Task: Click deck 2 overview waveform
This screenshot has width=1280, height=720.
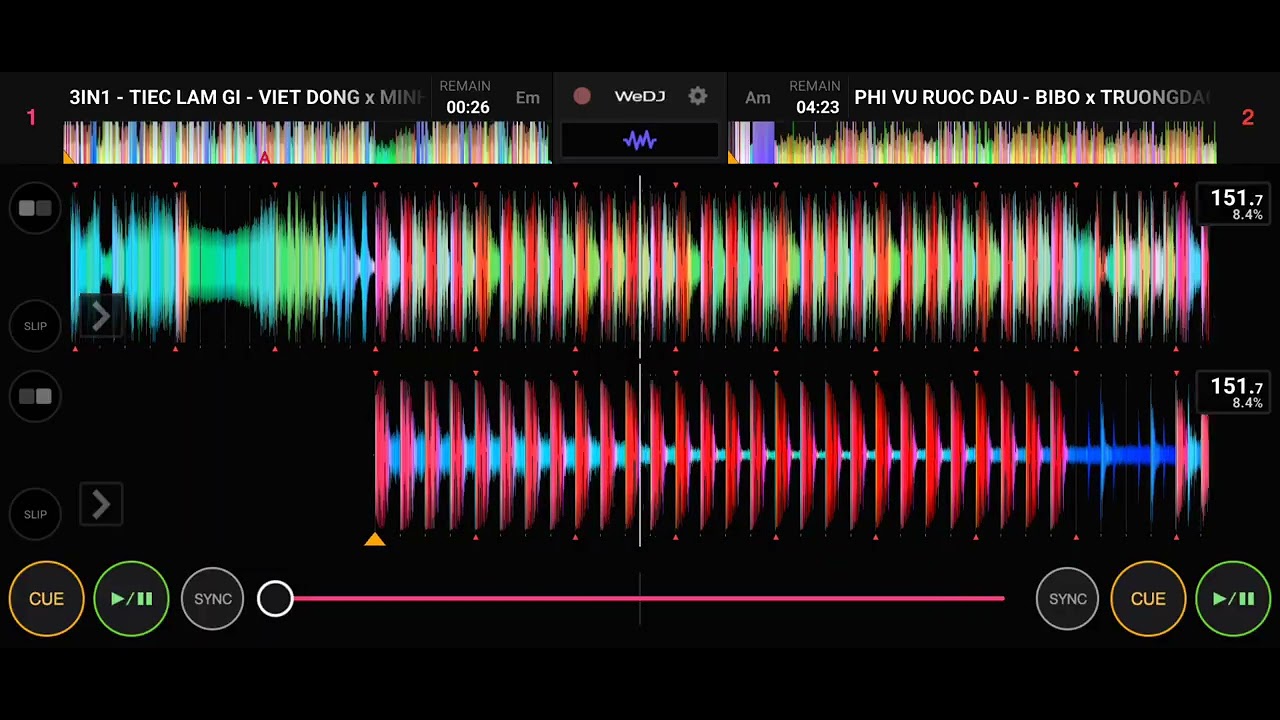Action: [x=972, y=142]
